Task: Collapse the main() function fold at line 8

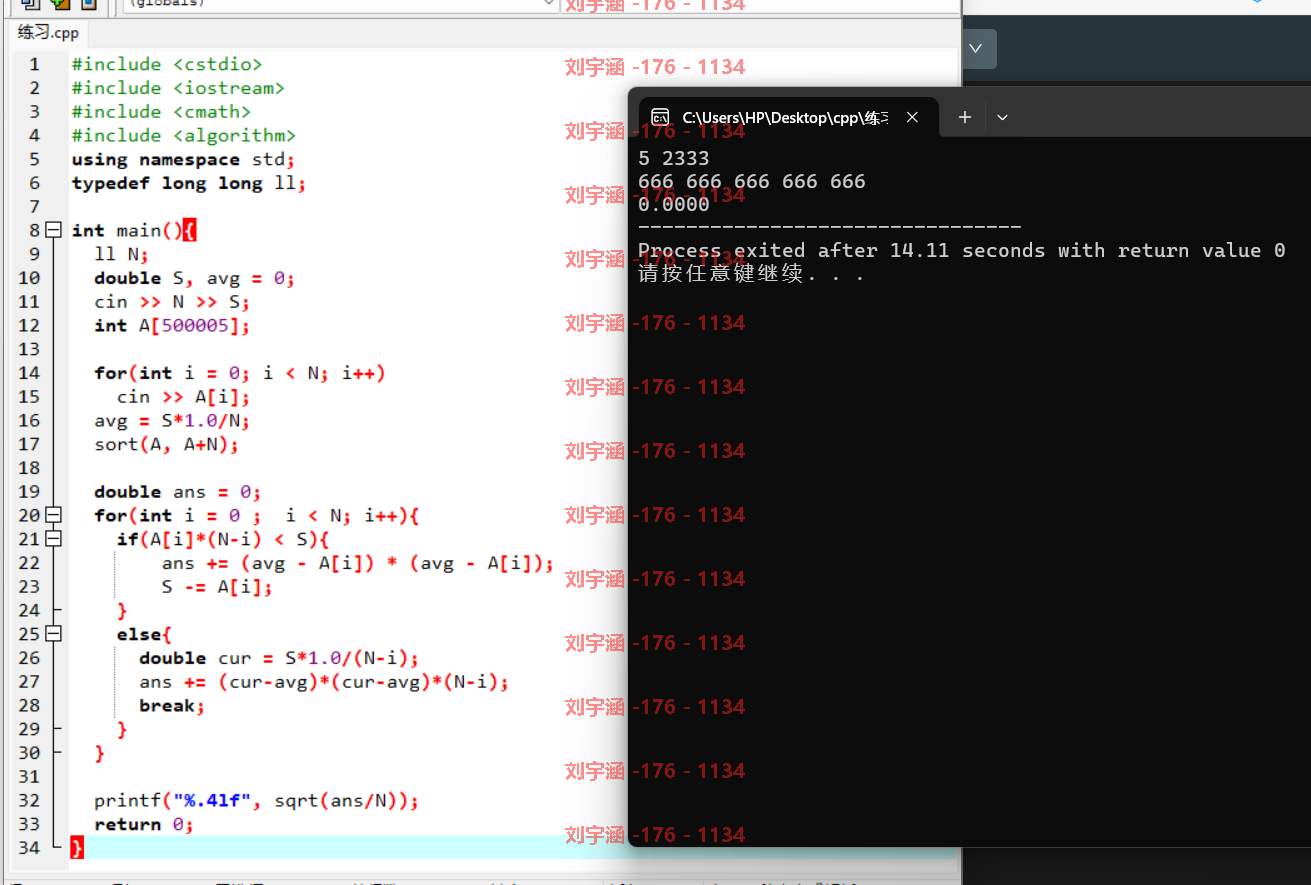Action: click(x=53, y=231)
